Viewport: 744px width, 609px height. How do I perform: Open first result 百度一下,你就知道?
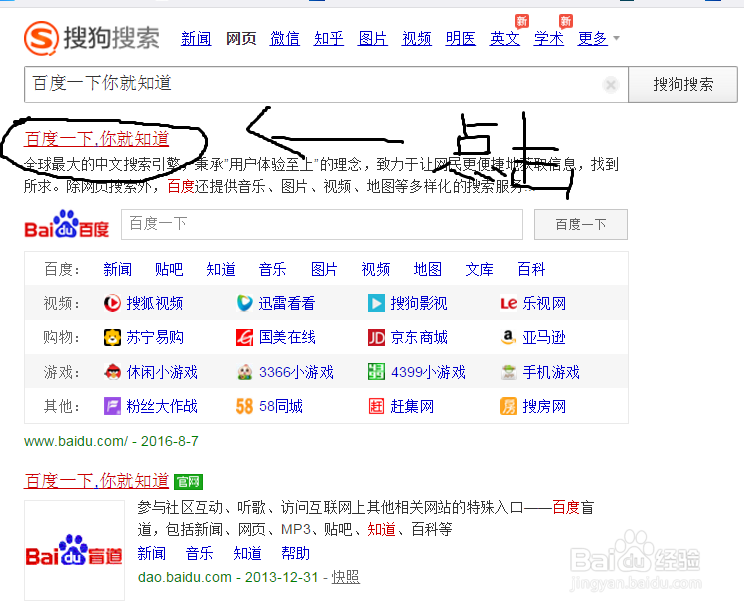tap(96, 139)
